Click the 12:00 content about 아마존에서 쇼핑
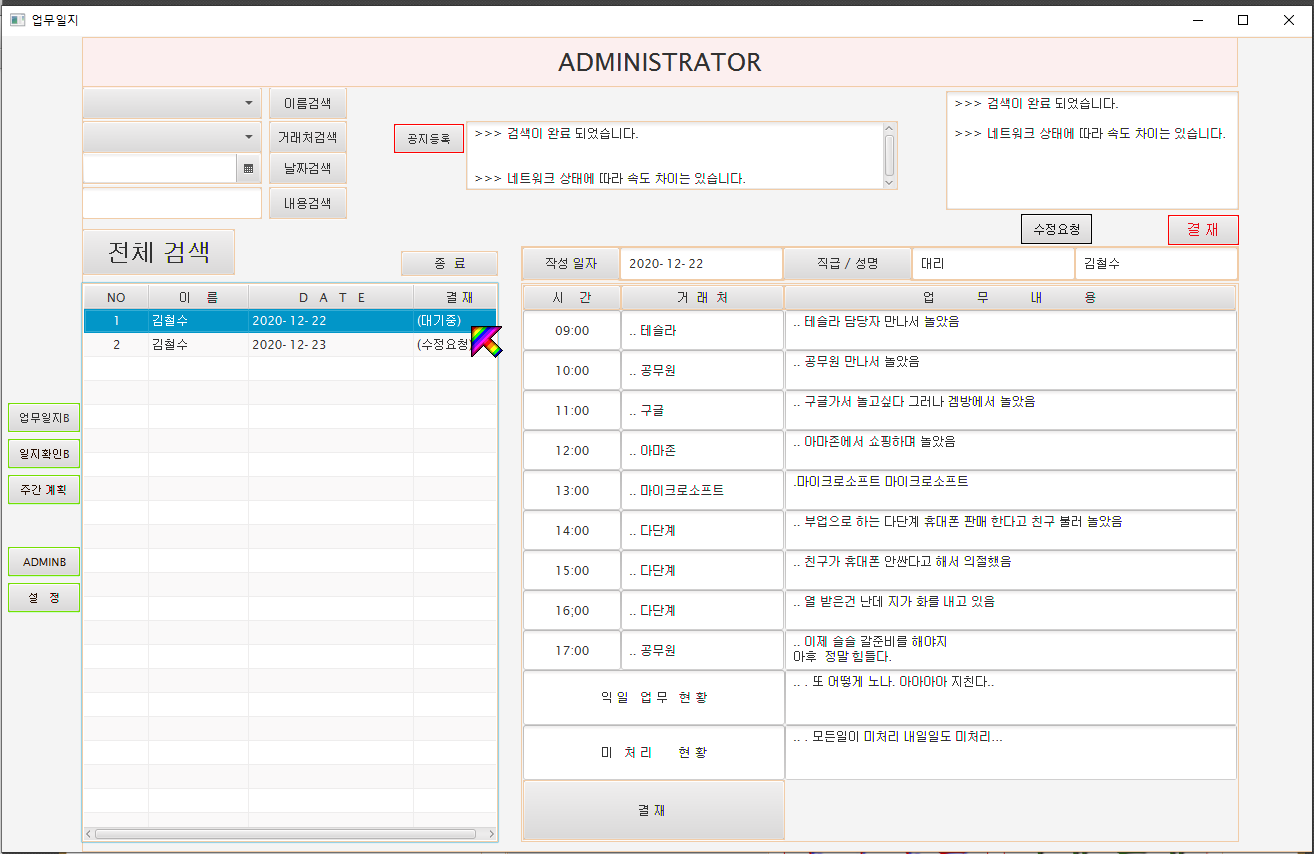1314x854 pixels. pos(1011,450)
